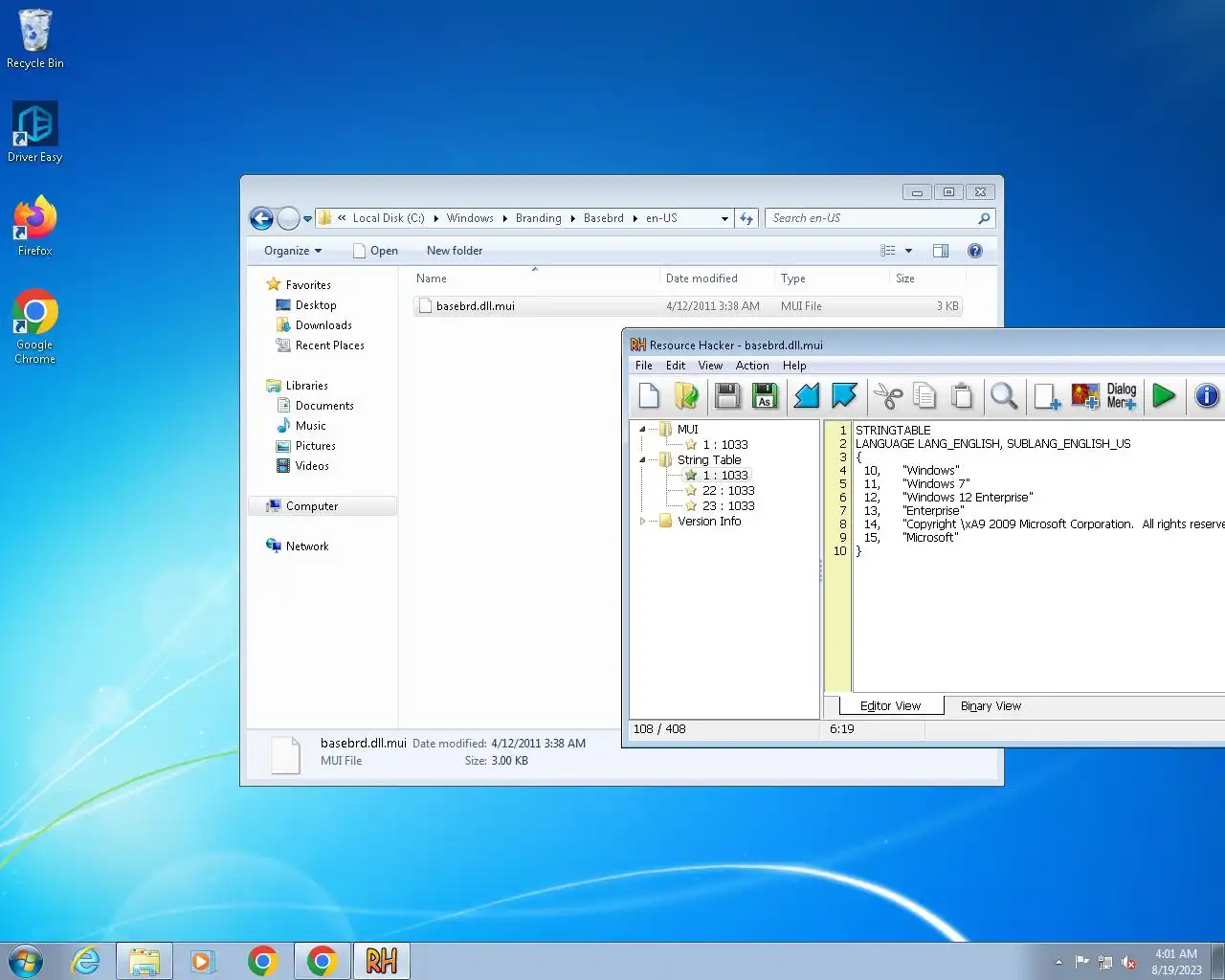
Task: Click the green Compile play icon
Action: [x=1164, y=395]
